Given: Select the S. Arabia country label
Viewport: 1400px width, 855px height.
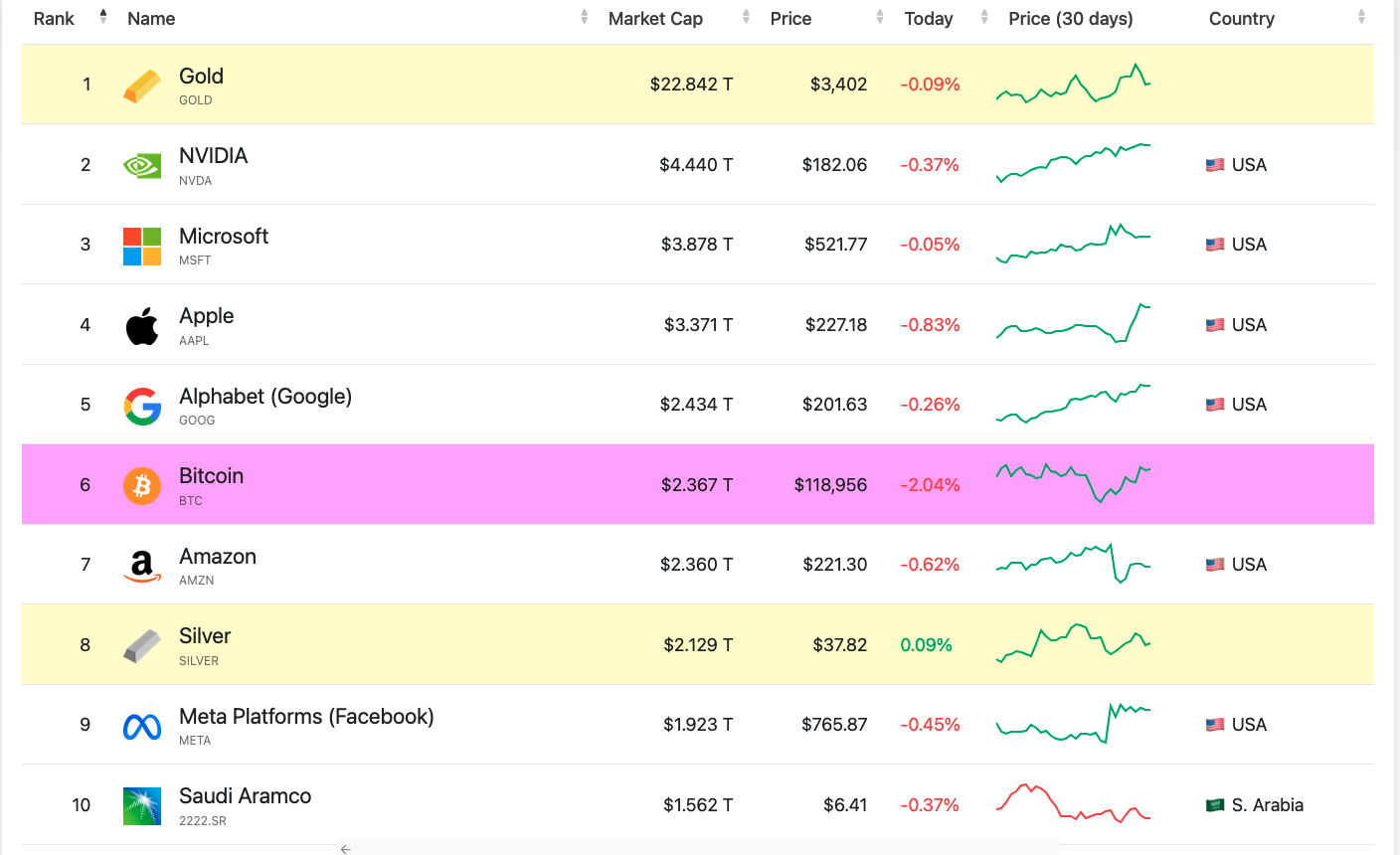Looking at the screenshot, I should click(1267, 805).
